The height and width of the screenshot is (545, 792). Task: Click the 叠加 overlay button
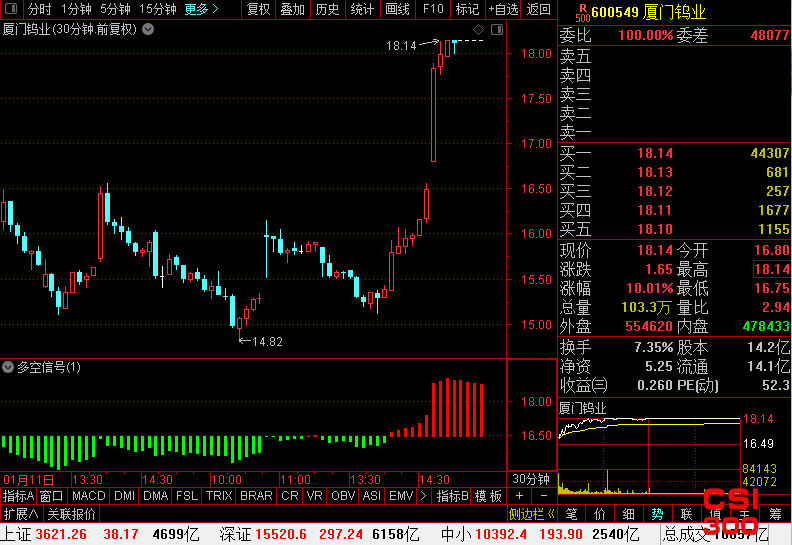coord(293,9)
